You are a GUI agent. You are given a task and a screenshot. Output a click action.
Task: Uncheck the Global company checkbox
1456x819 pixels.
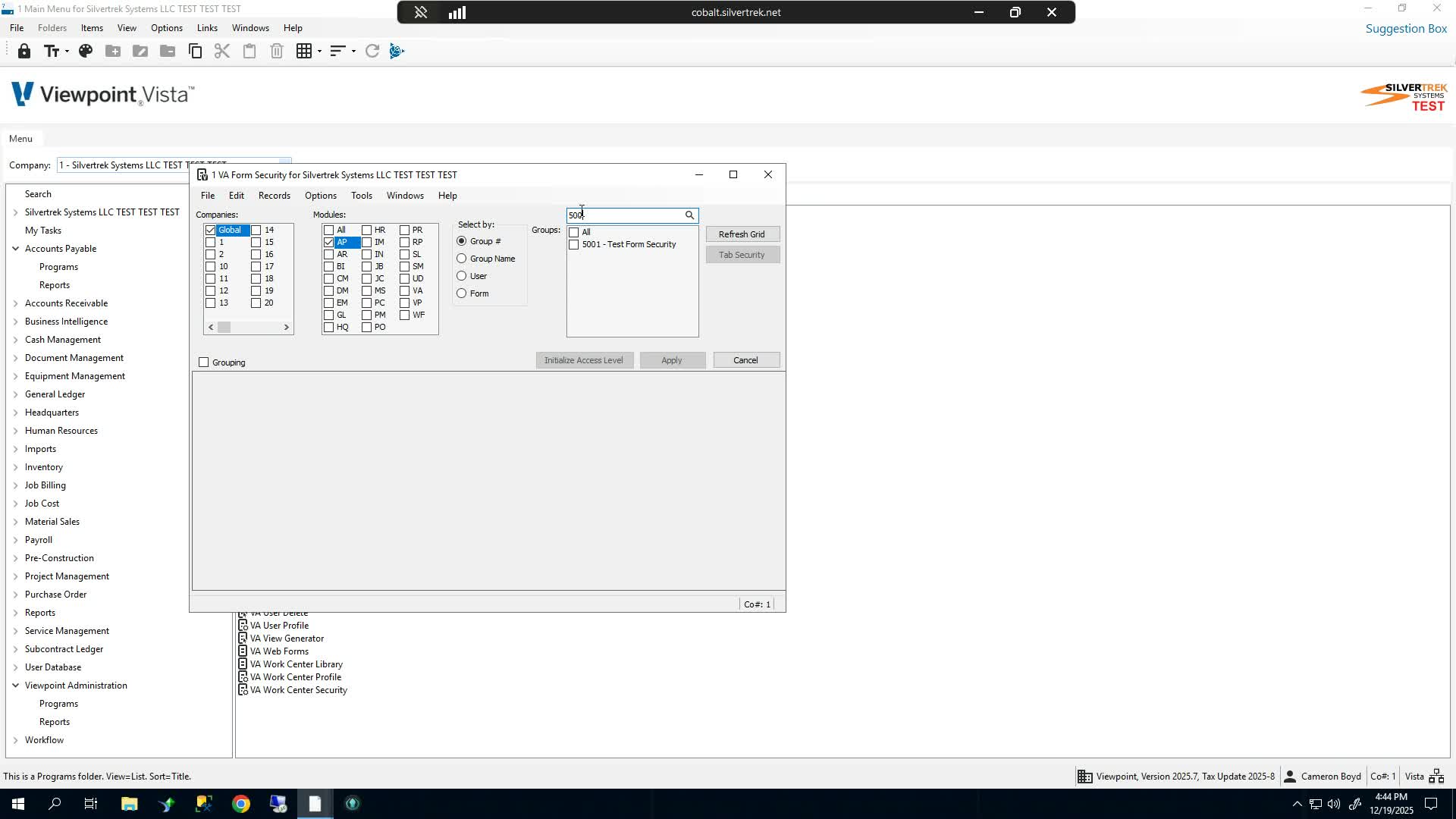click(211, 230)
